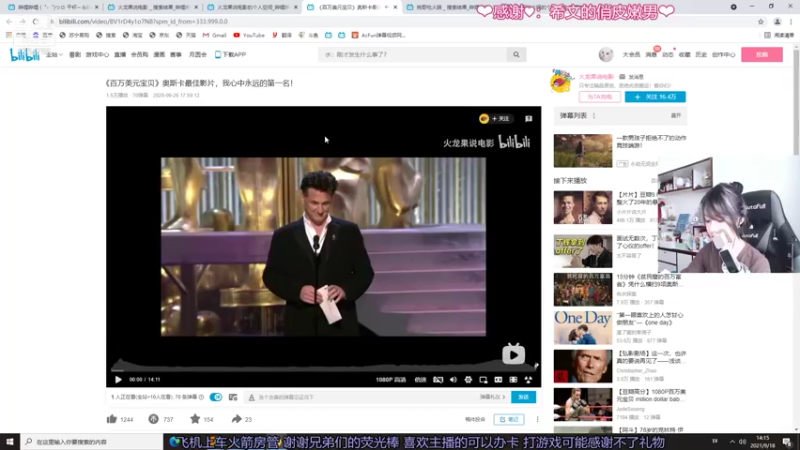Viewport: 800px width, 450px height.
Task: Open the taskbar clock and date
Action: point(762,442)
